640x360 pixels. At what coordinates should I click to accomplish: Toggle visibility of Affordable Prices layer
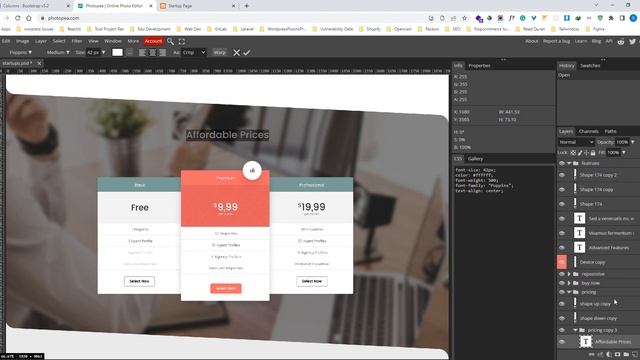point(562,342)
